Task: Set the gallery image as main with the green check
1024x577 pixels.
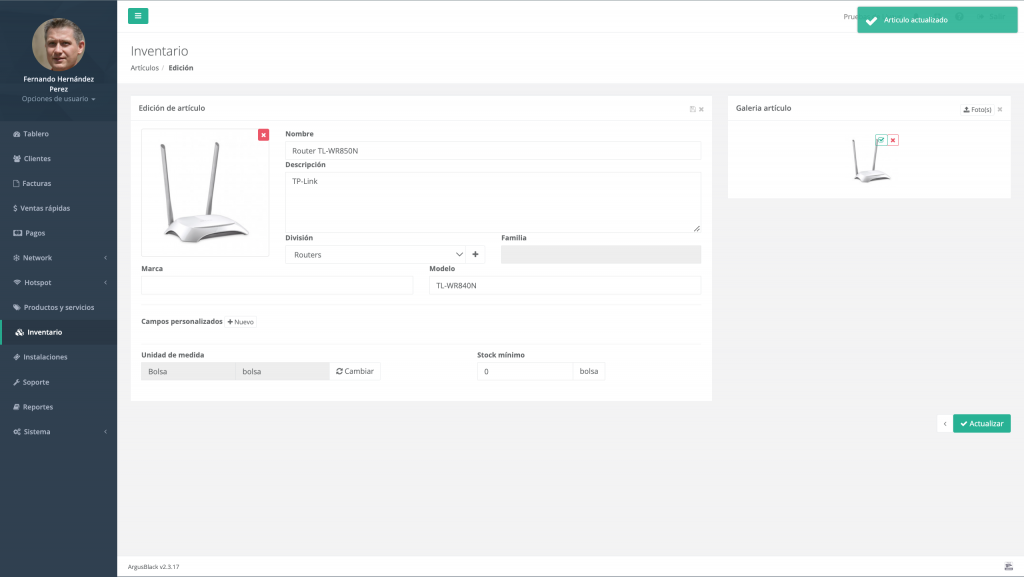Action: pyautogui.click(x=881, y=140)
